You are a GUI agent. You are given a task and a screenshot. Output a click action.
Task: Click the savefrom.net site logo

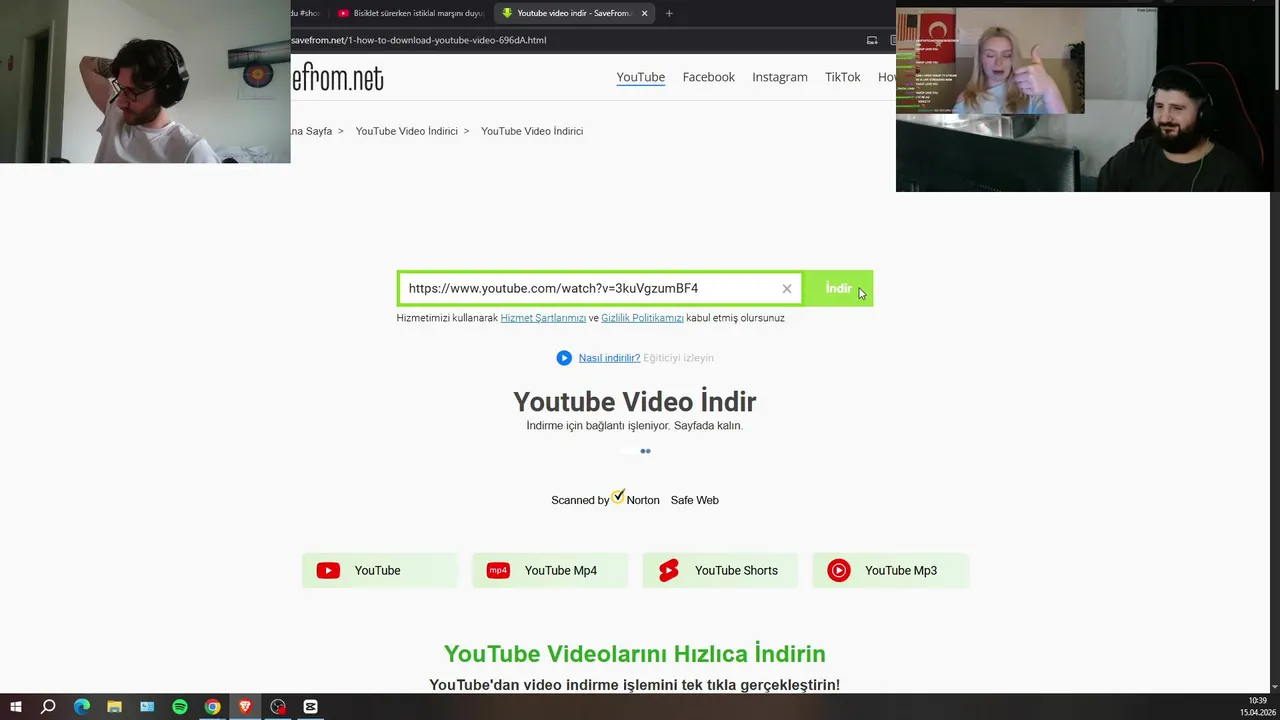[x=338, y=78]
